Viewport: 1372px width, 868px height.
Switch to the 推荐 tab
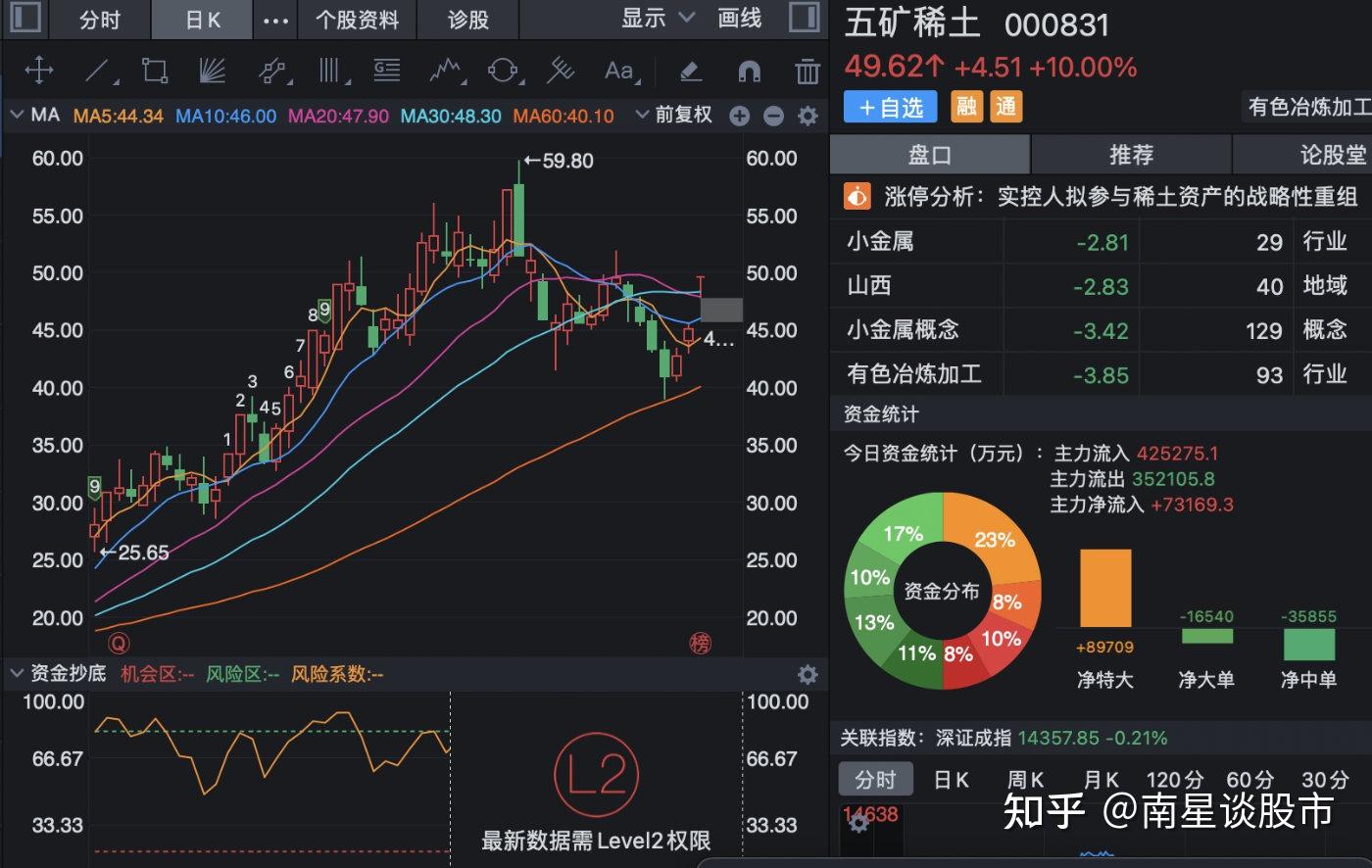1131,155
